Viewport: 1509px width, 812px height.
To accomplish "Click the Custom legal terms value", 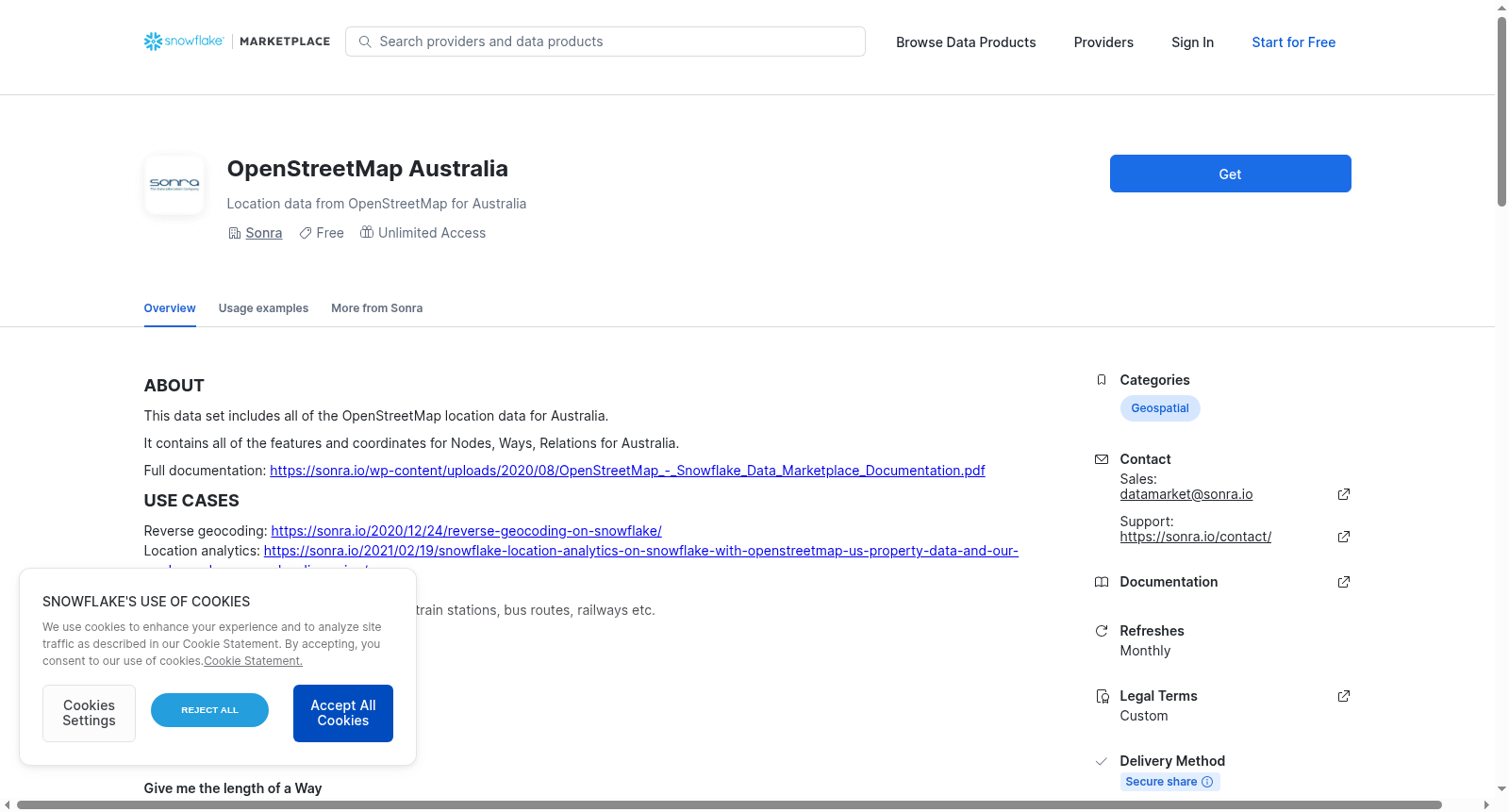I will click(1143, 716).
